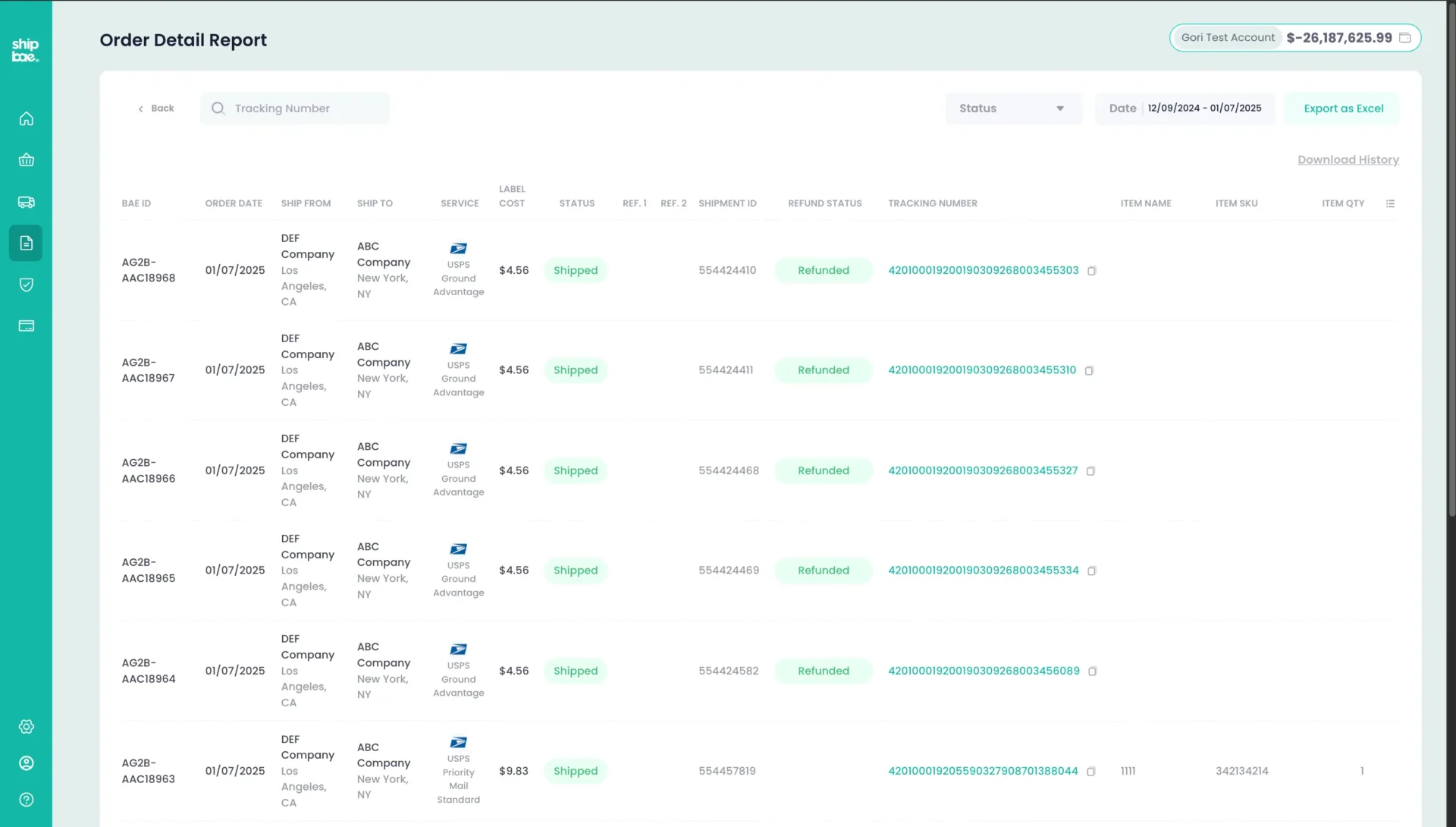Copy tracking number ending 3455334
Image resolution: width=1456 pixels, height=827 pixels.
(1092, 571)
